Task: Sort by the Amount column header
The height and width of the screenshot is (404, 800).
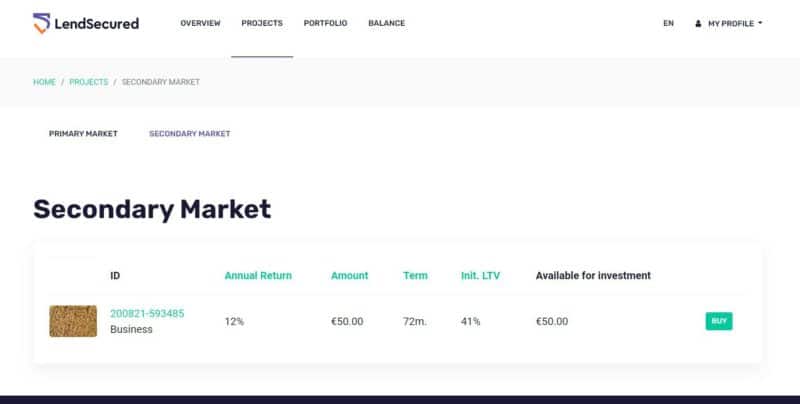Action: (x=349, y=275)
